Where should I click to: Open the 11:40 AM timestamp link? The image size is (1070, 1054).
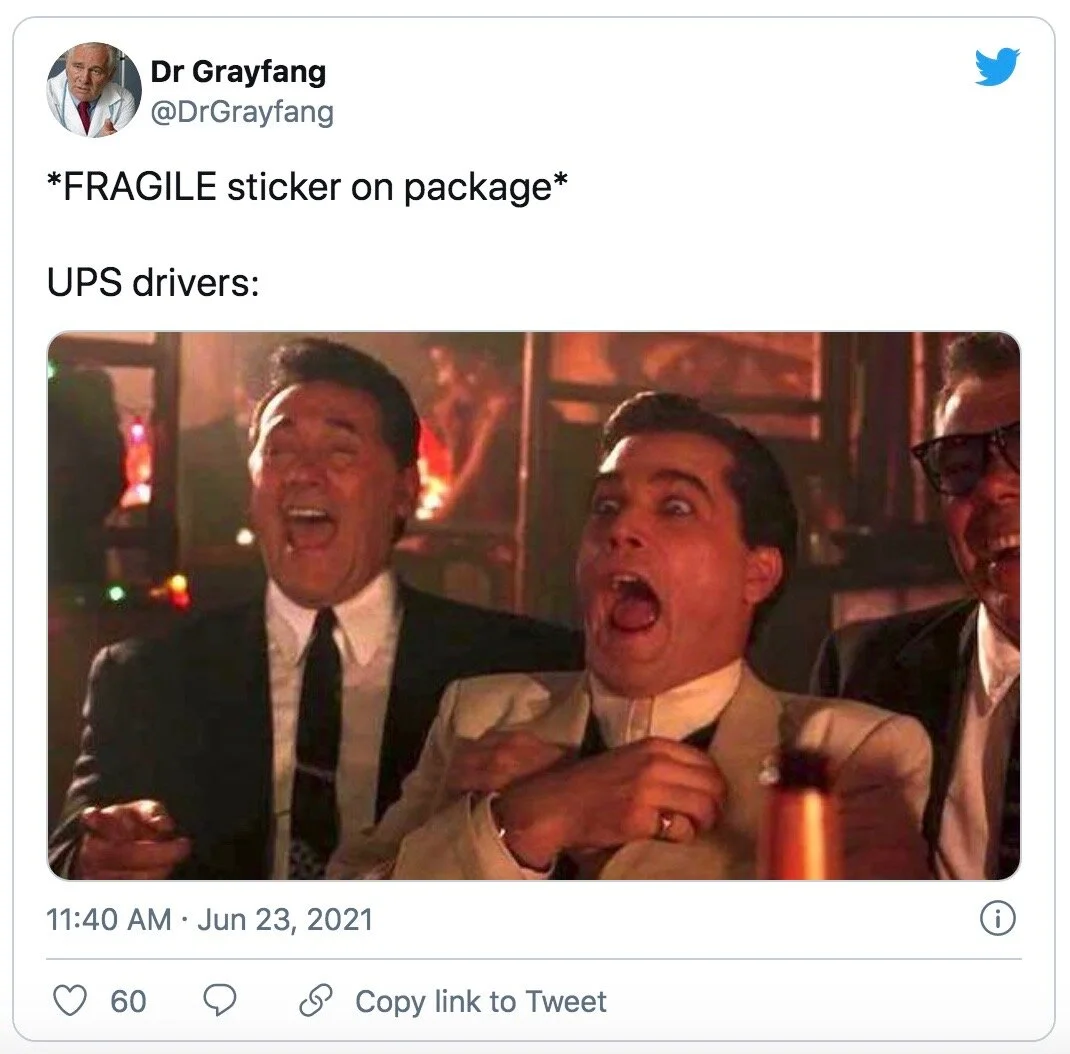pyautogui.click(x=109, y=919)
